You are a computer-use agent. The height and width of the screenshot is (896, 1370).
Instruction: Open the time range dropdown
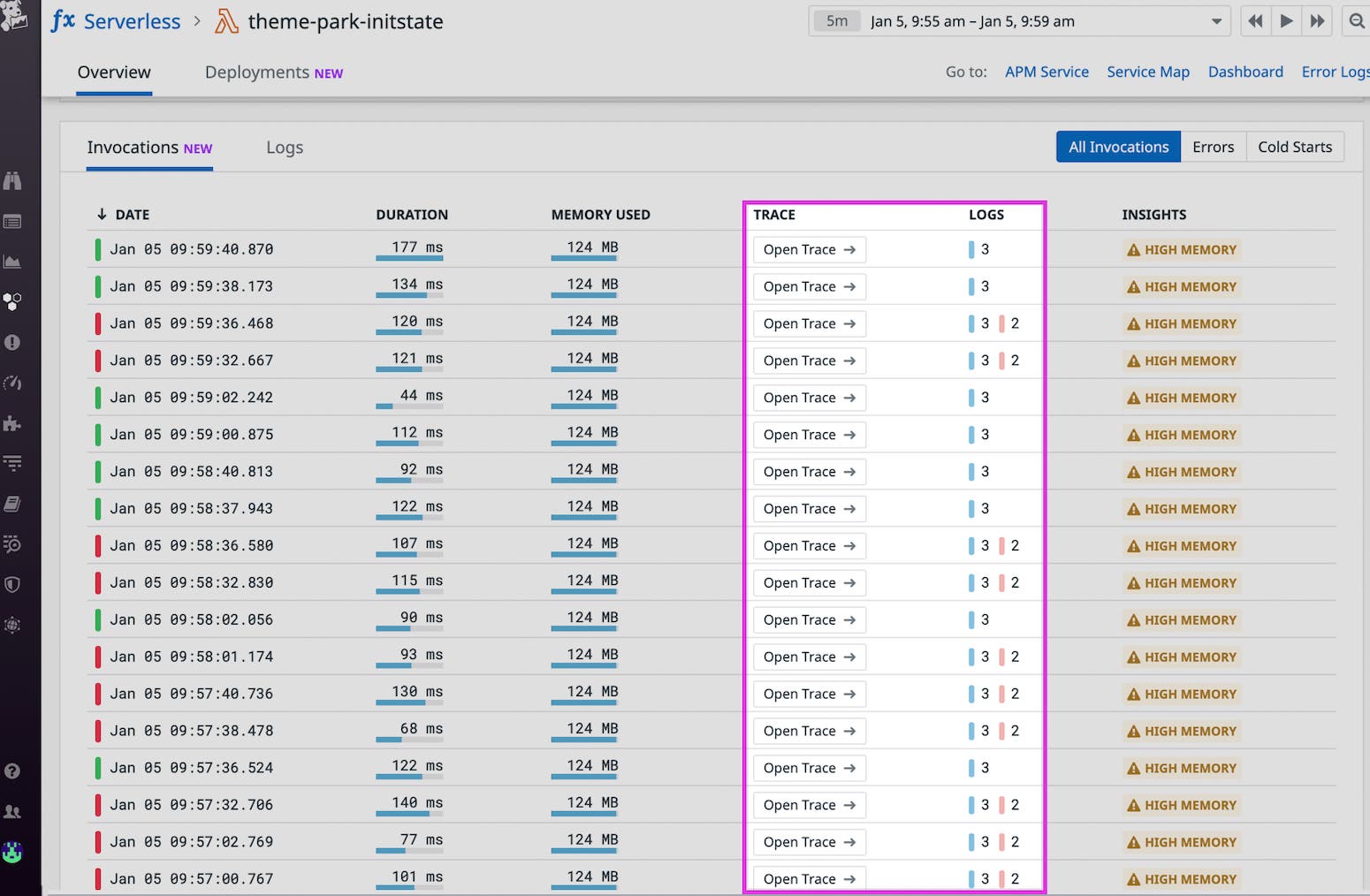[1216, 21]
